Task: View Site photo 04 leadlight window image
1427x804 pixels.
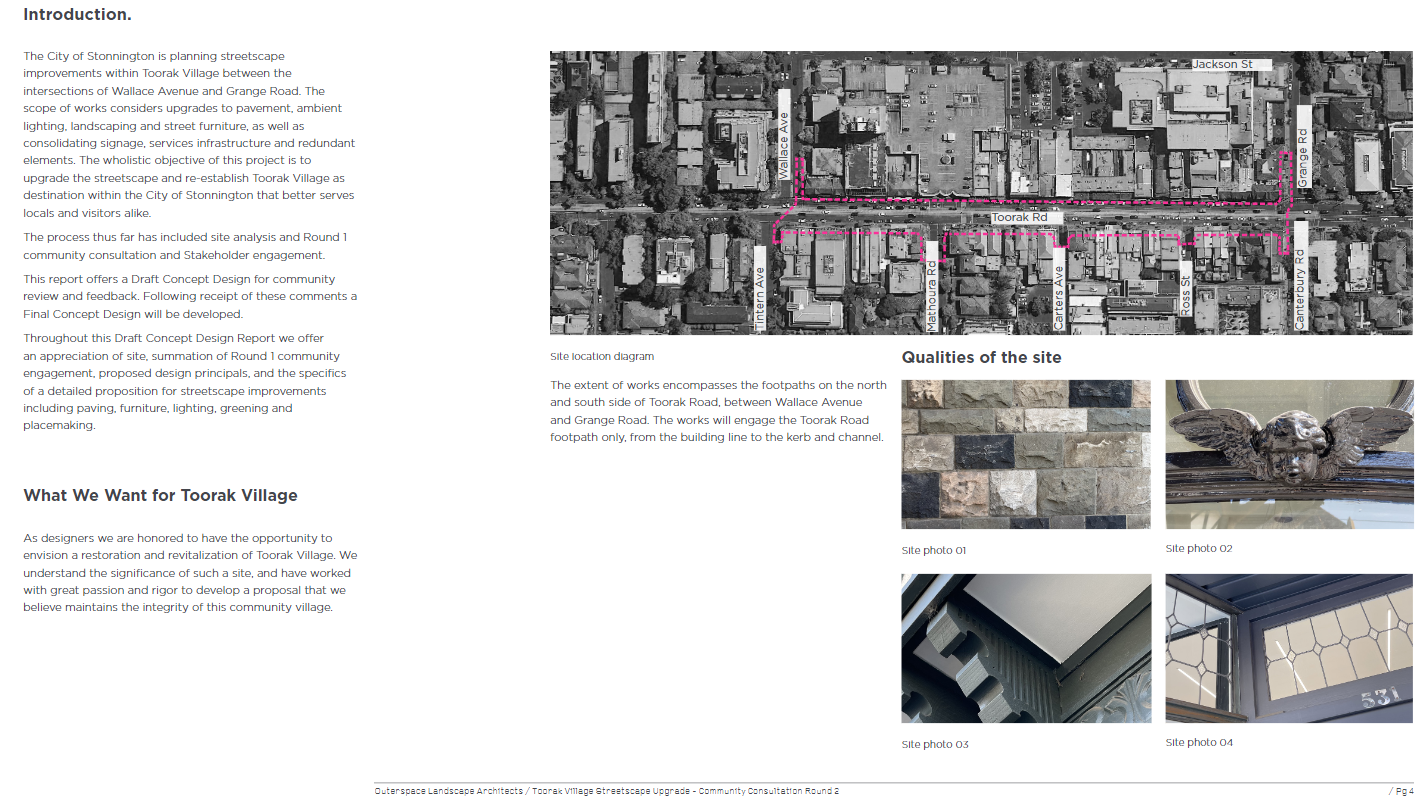Action: (x=1288, y=648)
